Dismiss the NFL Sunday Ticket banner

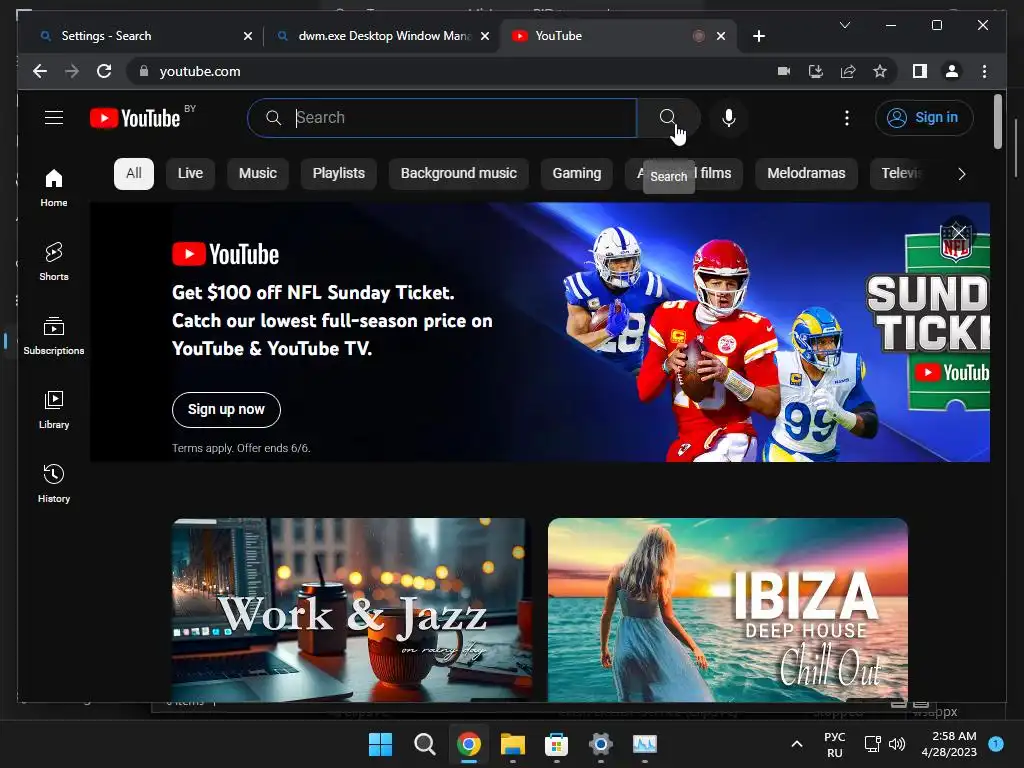959,232
